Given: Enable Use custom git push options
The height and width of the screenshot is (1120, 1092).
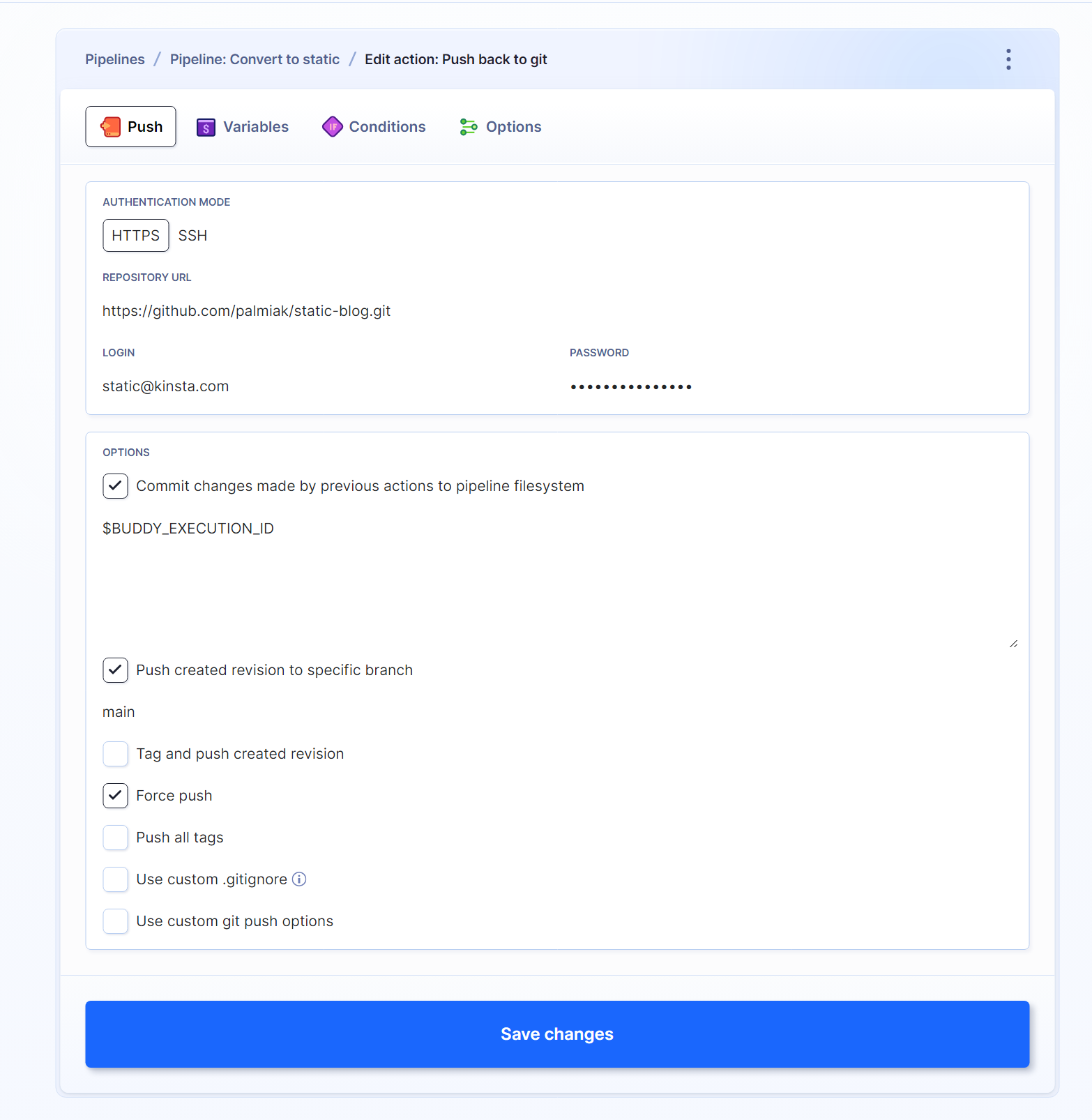Looking at the screenshot, I should pyautogui.click(x=116, y=921).
